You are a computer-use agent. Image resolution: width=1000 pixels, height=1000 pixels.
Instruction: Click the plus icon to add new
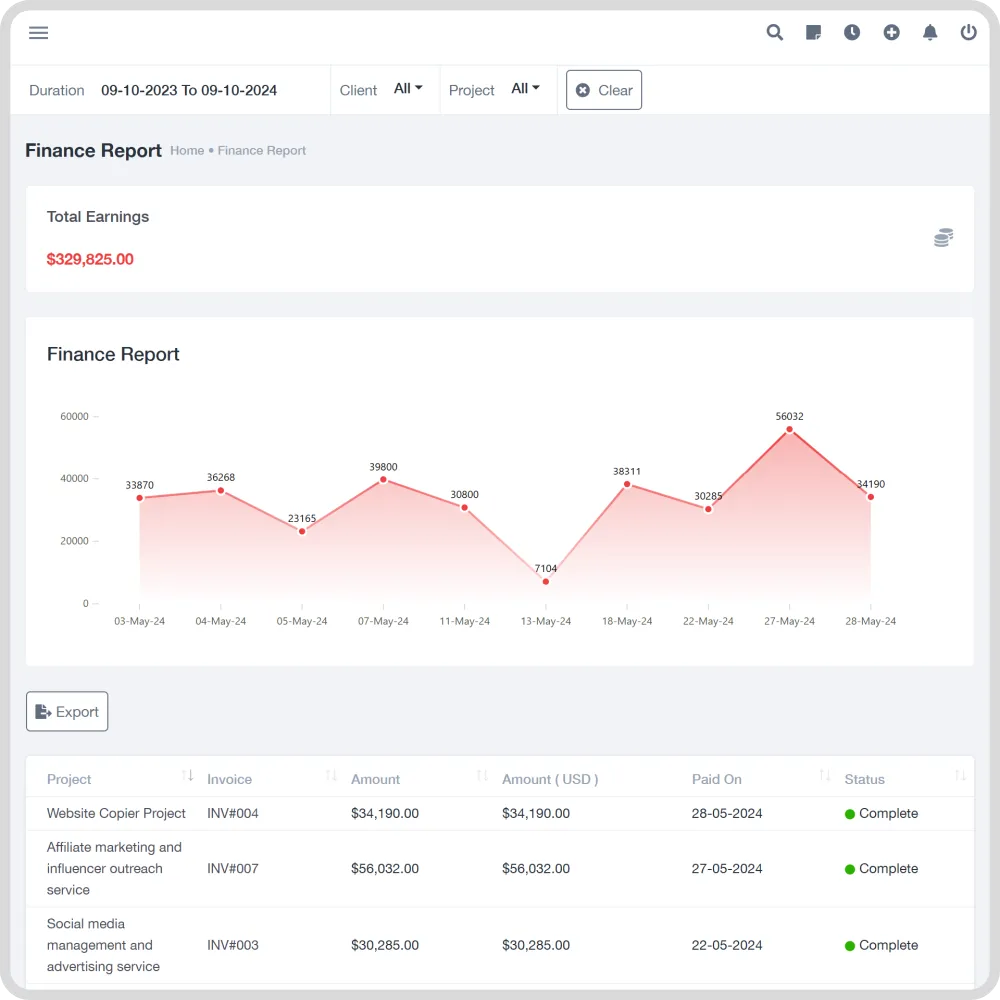click(891, 32)
